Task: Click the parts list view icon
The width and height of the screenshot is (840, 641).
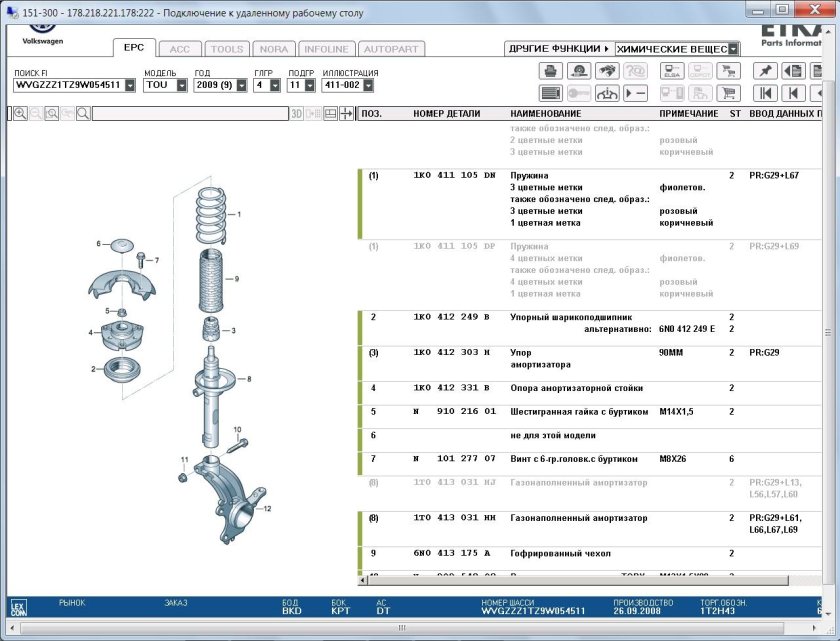Action: [x=550, y=93]
